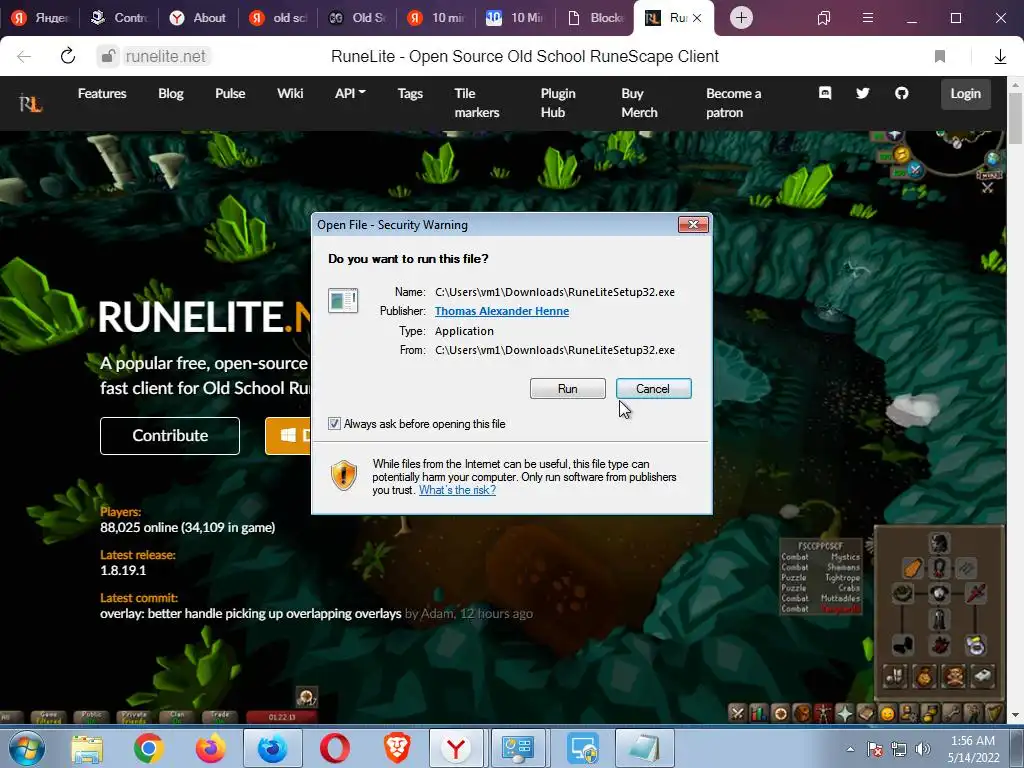This screenshot has height=768, width=1024.
Task: Open the Twitter icon in navbar
Action: [863, 93]
